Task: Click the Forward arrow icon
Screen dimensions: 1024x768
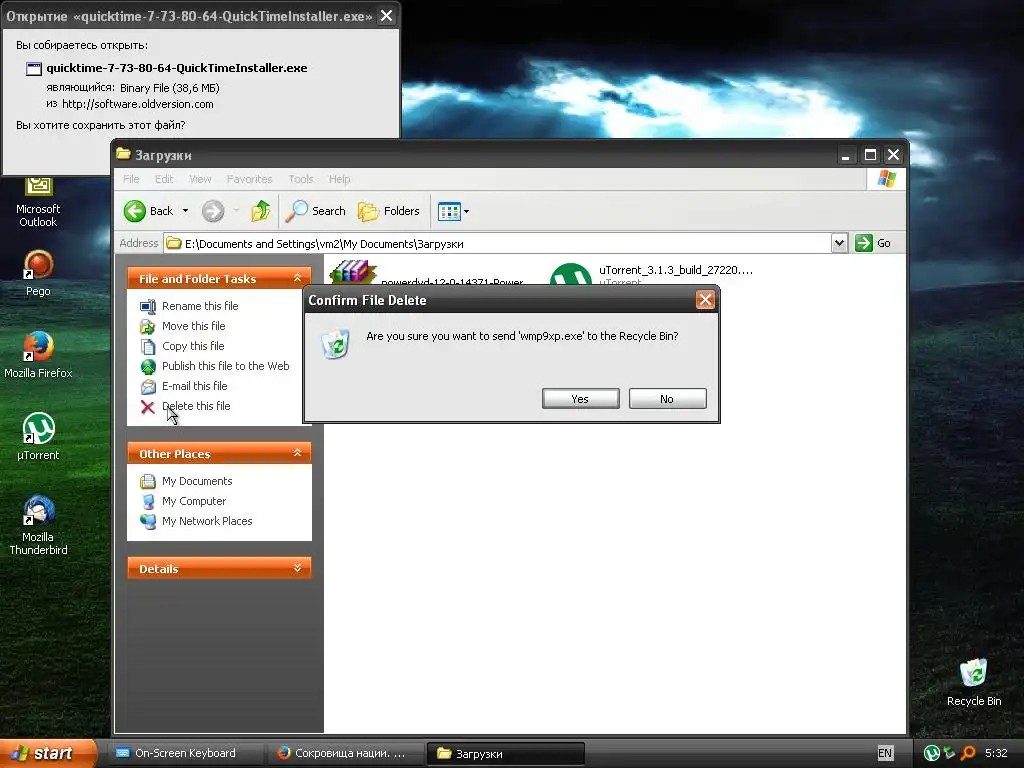Action: pyautogui.click(x=213, y=211)
